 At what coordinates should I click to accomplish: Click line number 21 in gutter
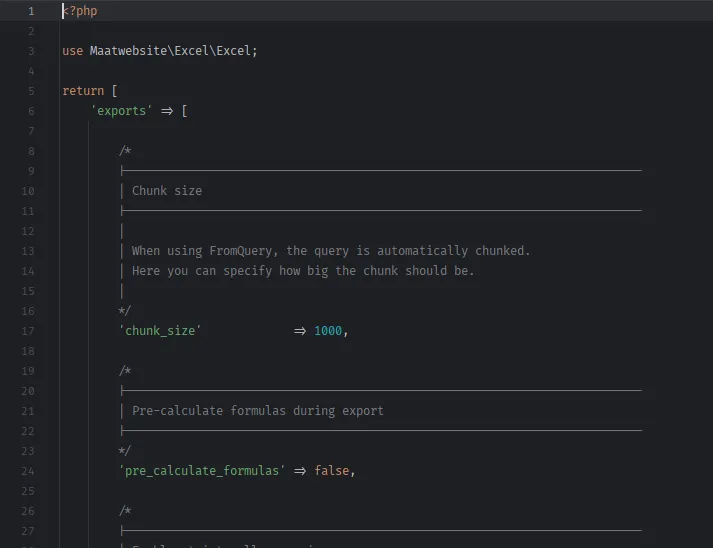tap(28, 411)
